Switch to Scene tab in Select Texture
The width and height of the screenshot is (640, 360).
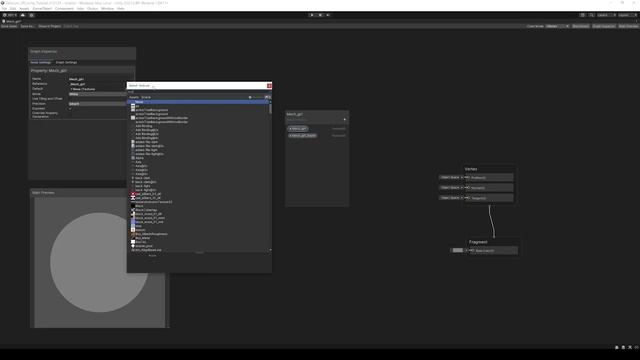[146, 97]
